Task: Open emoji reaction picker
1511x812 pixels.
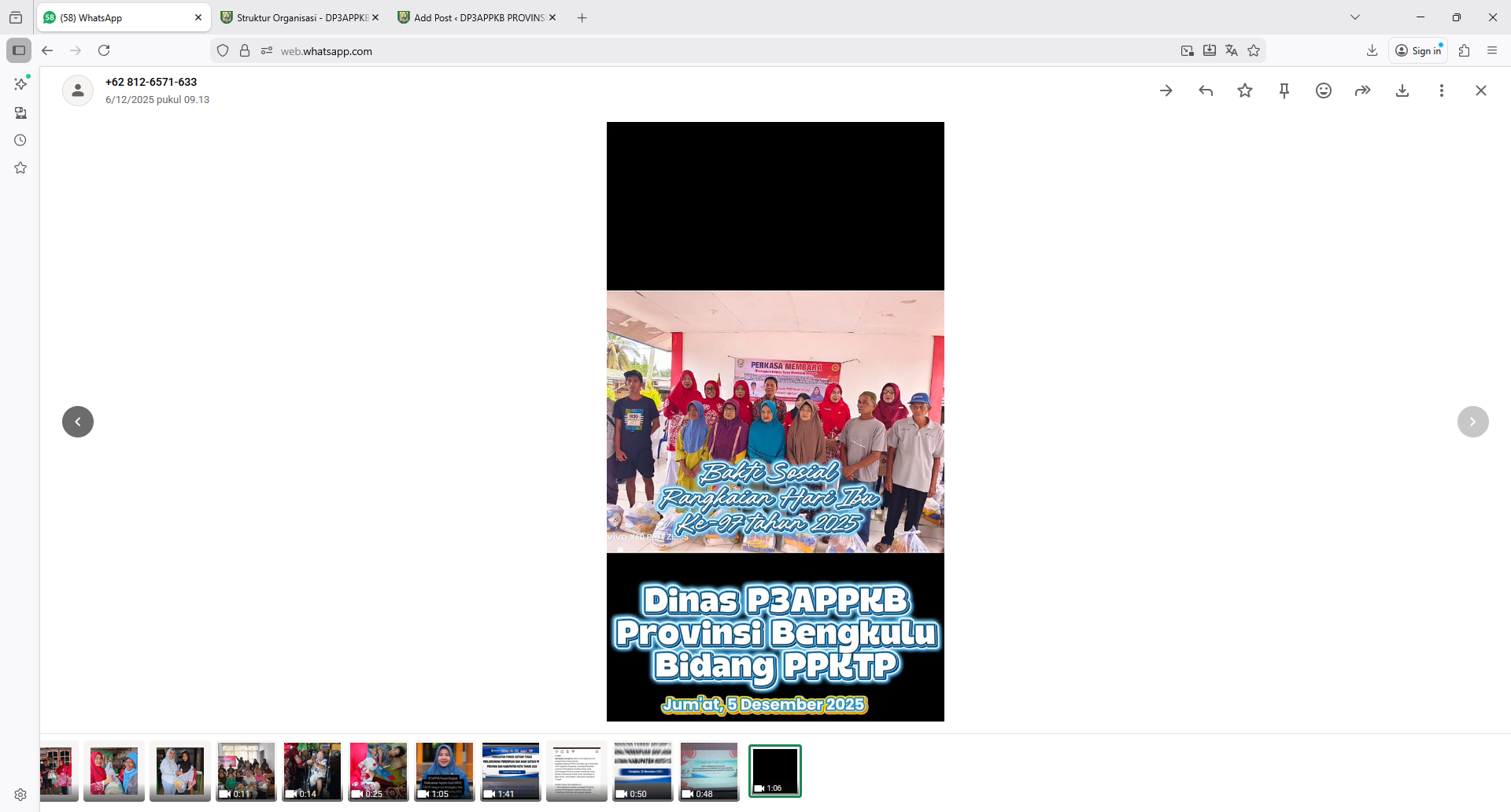Action: coord(1324,90)
